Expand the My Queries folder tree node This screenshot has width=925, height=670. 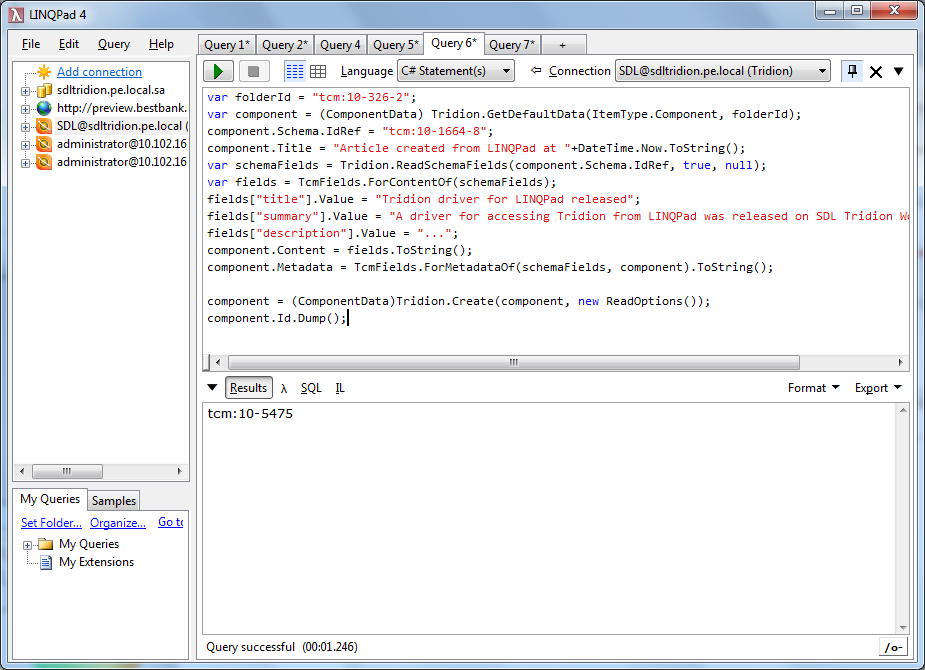26,544
